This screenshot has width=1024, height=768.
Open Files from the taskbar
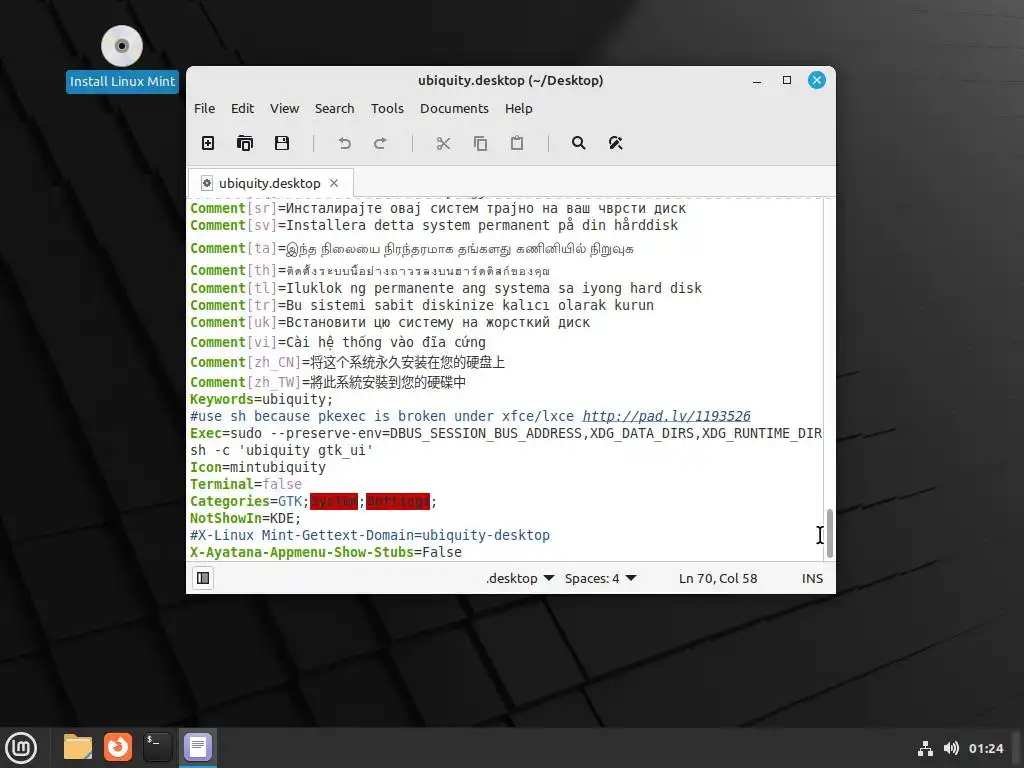[78, 747]
